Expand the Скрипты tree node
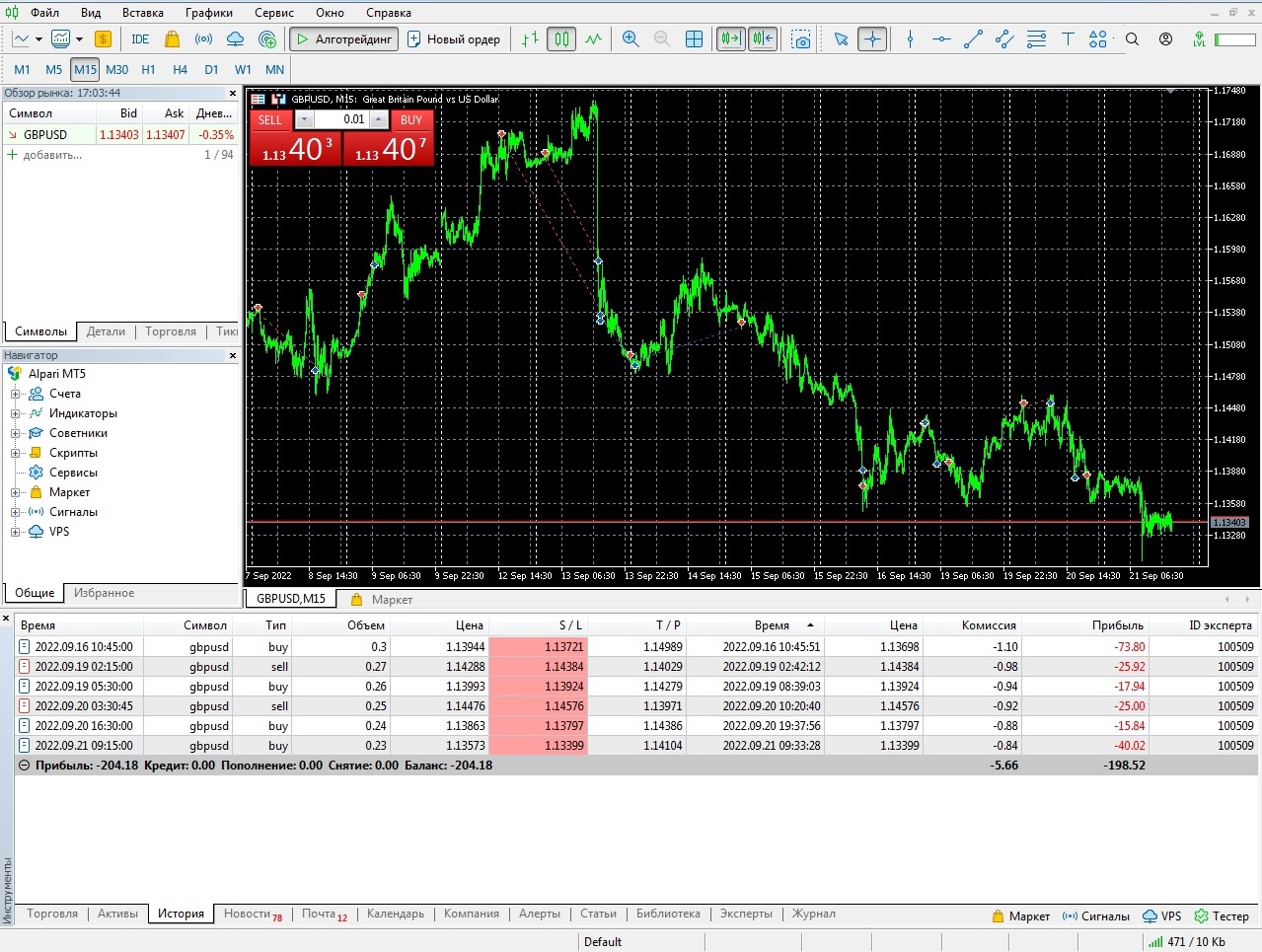This screenshot has width=1262, height=952. [15, 453]
